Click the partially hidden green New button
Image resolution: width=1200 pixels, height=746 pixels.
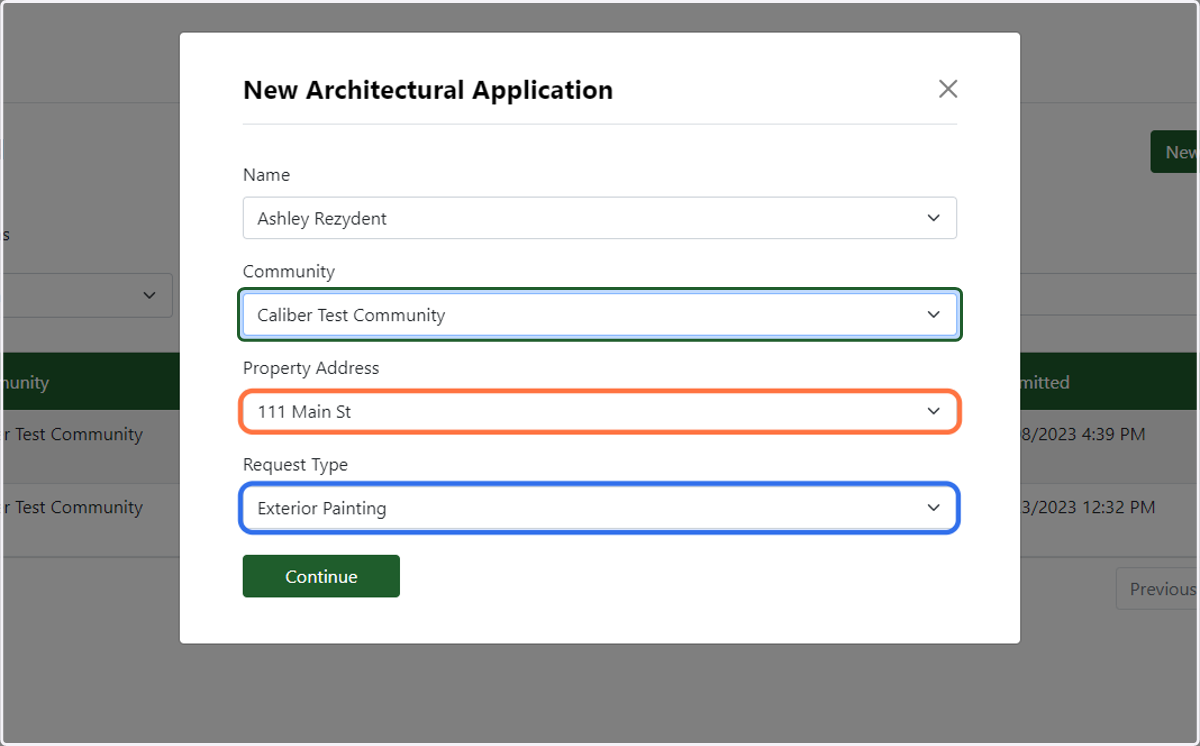(x=1175, y=152)
